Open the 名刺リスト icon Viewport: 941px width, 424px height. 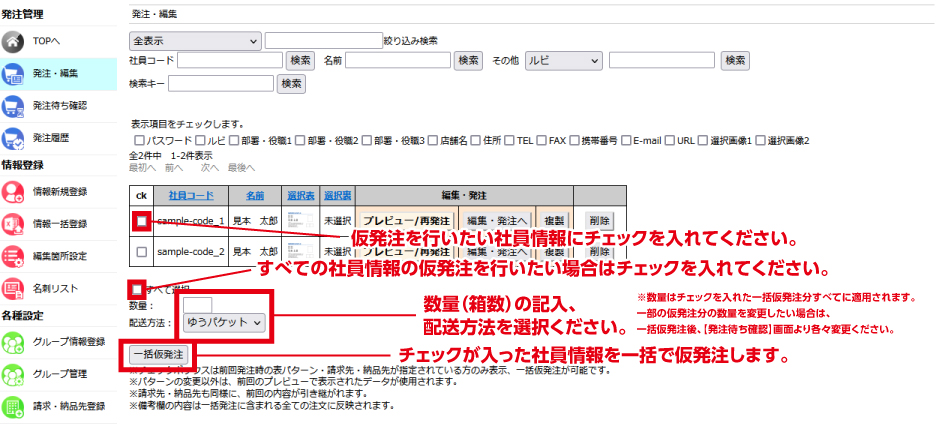click(x=14, y=288)
